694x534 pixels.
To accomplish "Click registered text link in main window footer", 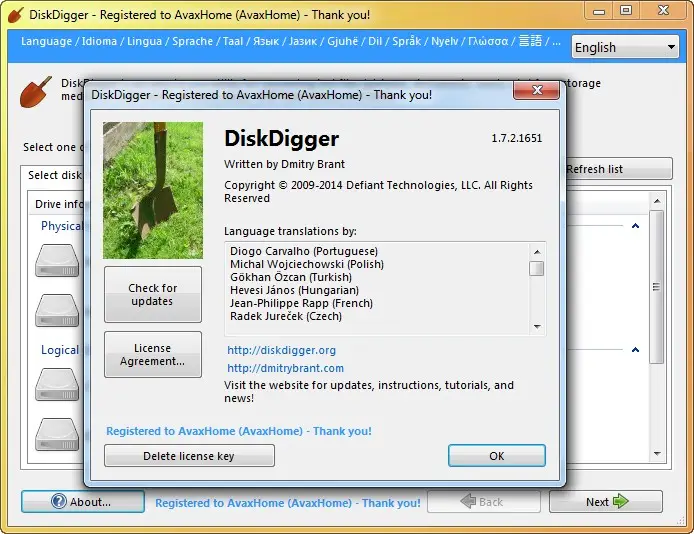I will click(x=288, y=503).
